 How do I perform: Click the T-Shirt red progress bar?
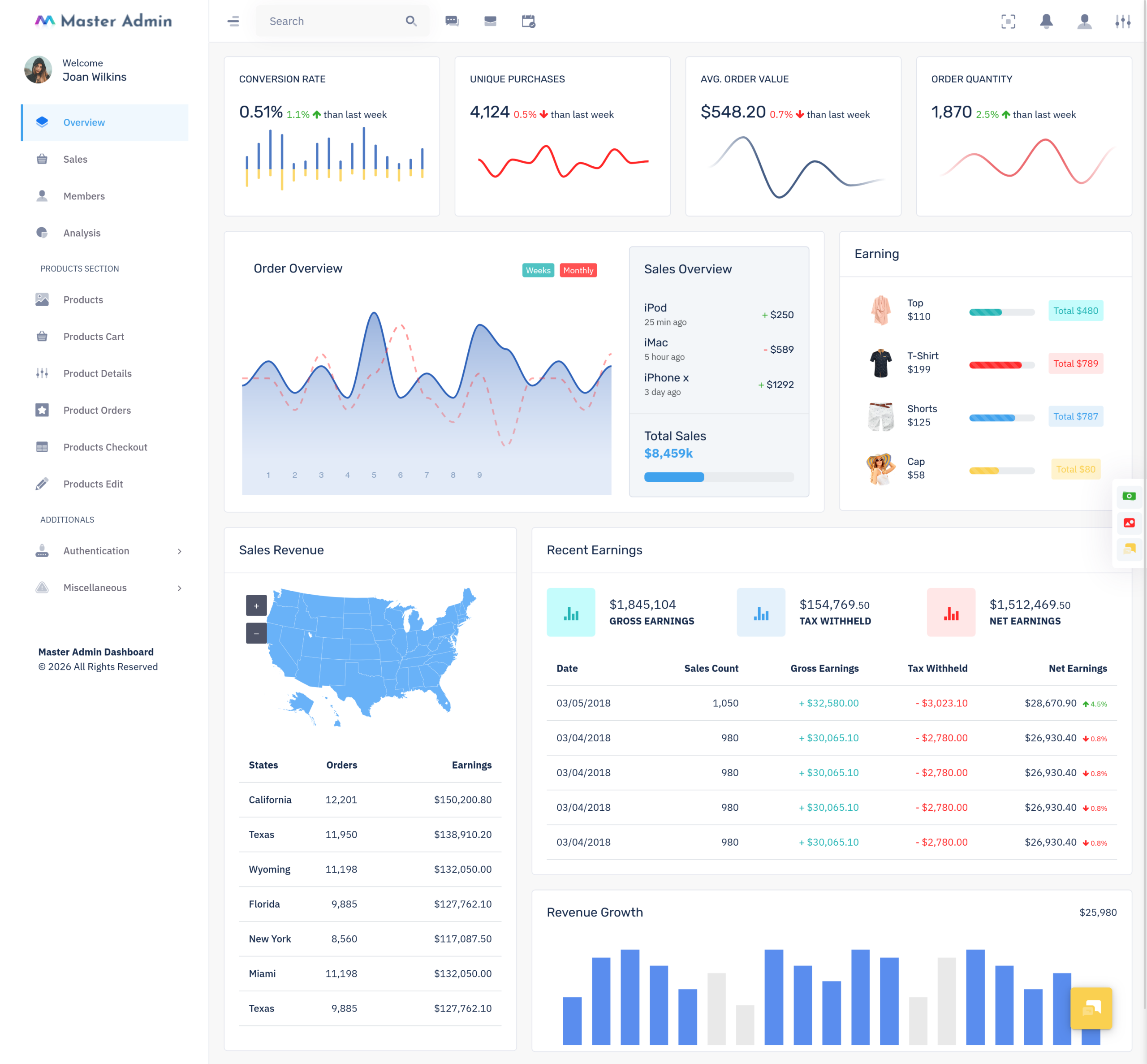click(1001, 365)
